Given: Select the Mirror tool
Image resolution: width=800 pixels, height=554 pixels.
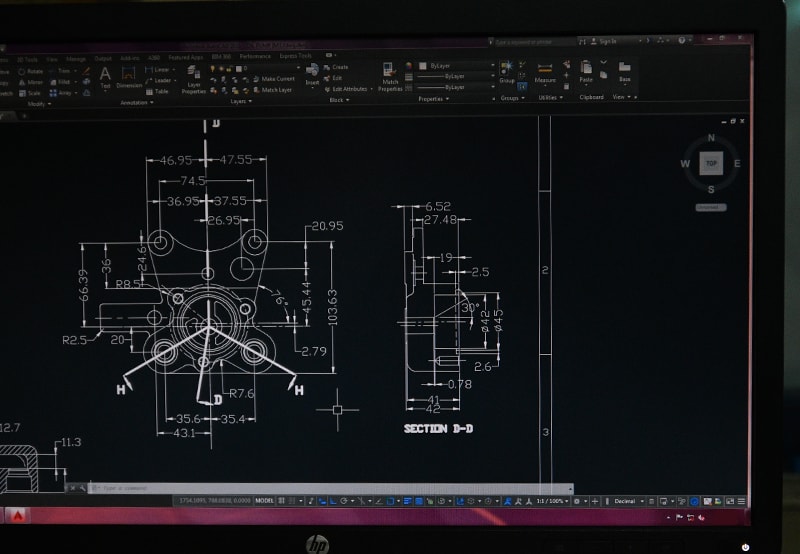Looking at the screenshot, I should pos(31,82).
